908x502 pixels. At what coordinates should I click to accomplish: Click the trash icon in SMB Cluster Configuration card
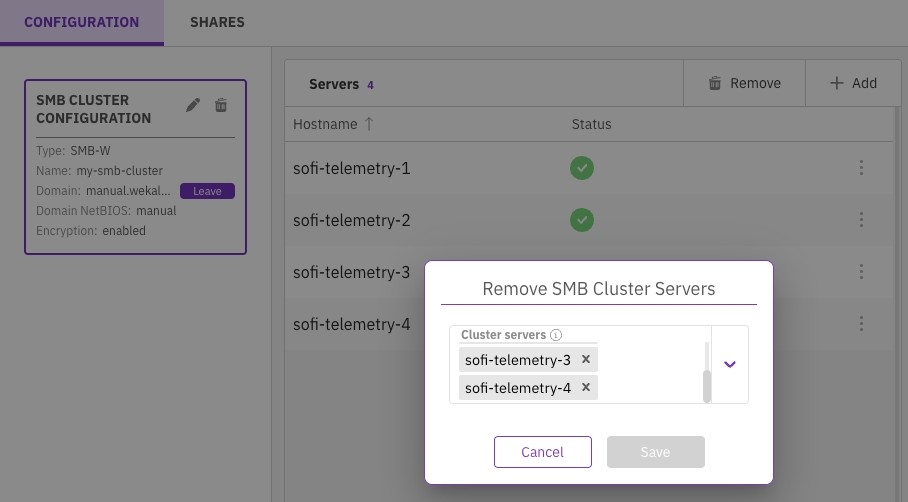pyautogui.click(x=221, y=105)
